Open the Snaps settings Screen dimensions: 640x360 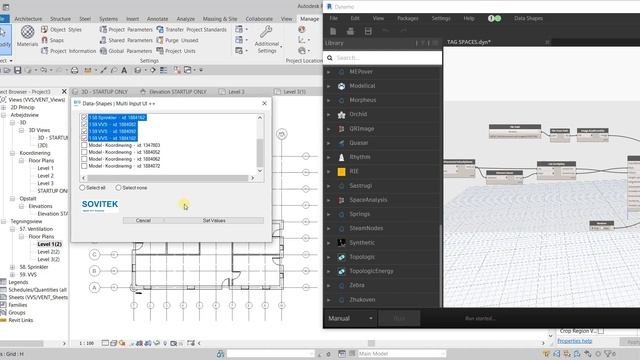52,40
